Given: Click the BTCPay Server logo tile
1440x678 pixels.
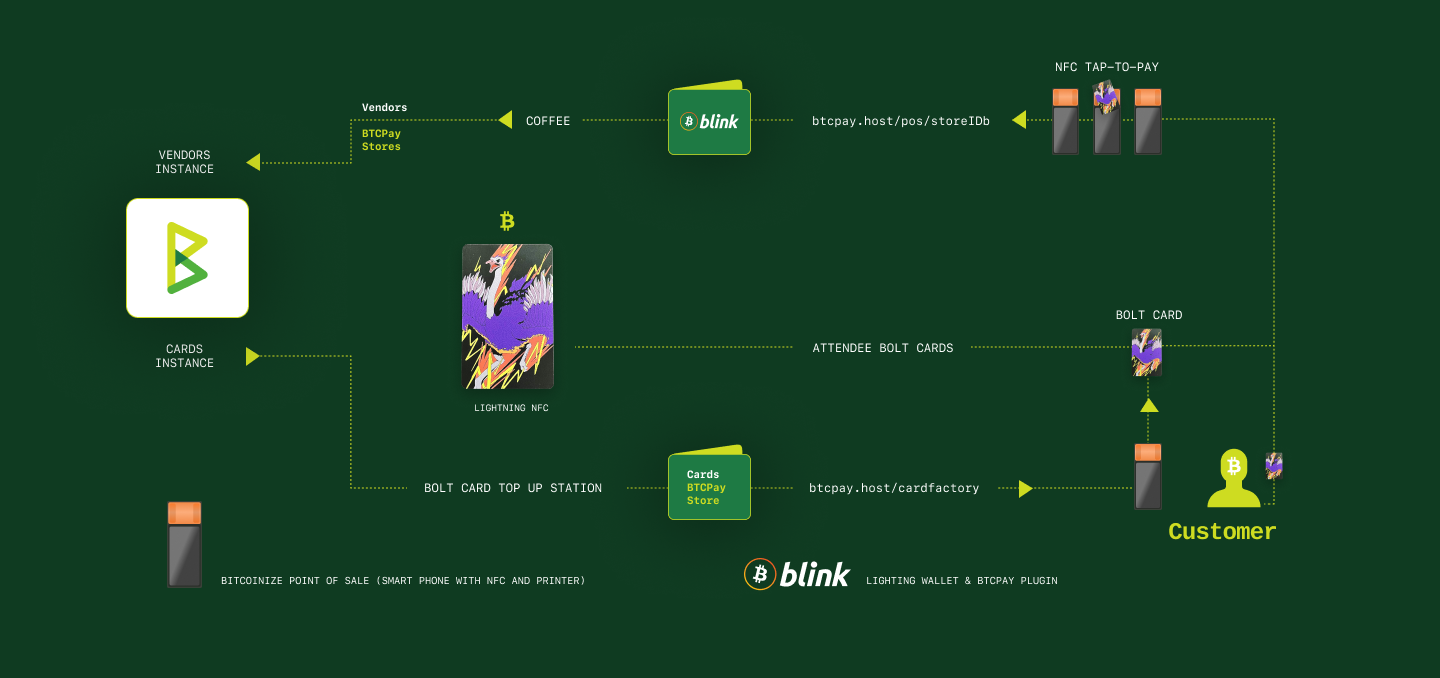Looking at the screenshot, I should 187,258.
